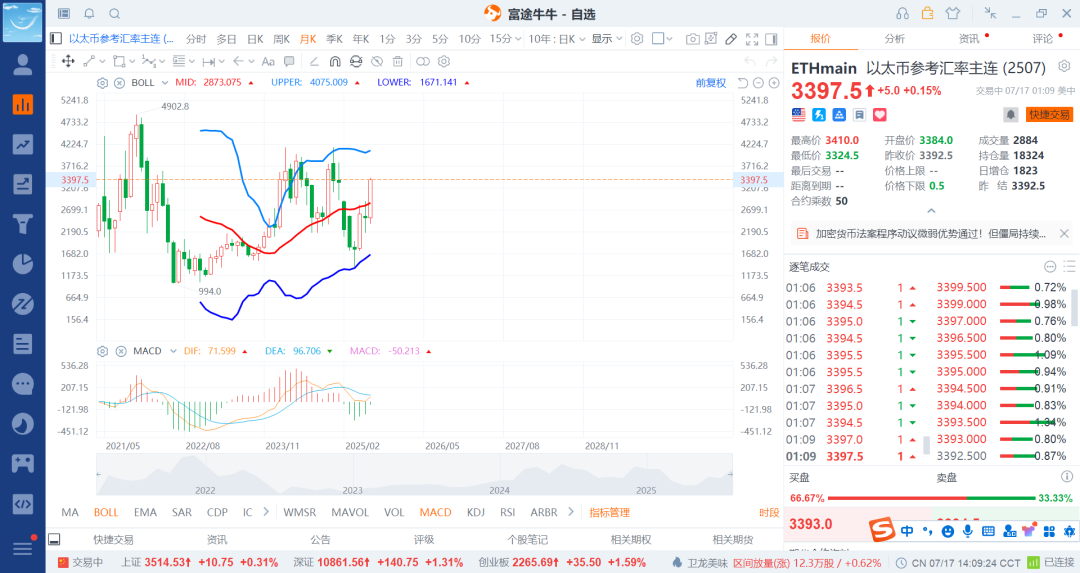Switch to the 分析 tab
The height and width of the screenshot is (573, 1080).
pyautogui.click(x=895, y=39)
